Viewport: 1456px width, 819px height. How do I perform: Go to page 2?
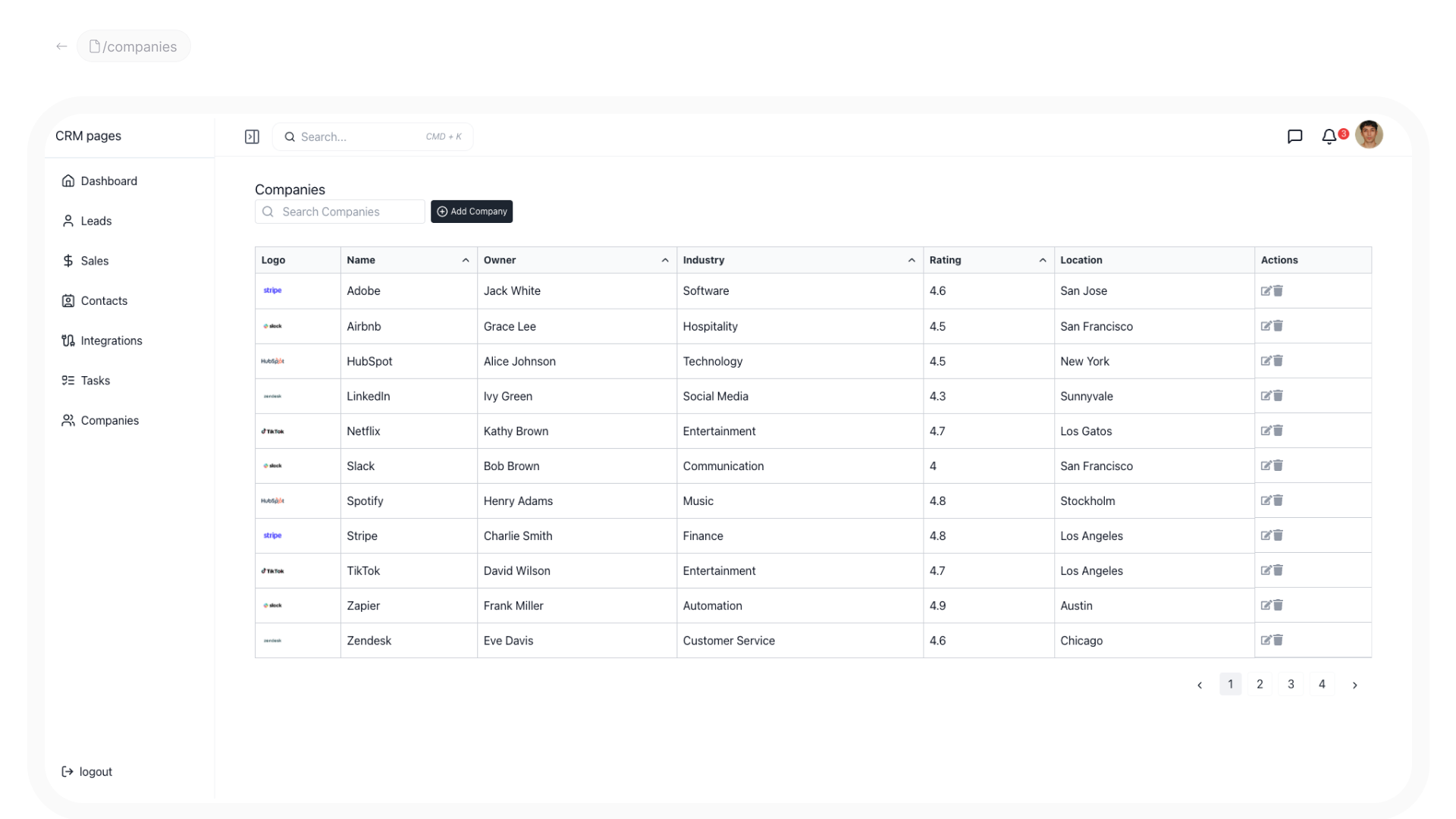pos(1260,684)
